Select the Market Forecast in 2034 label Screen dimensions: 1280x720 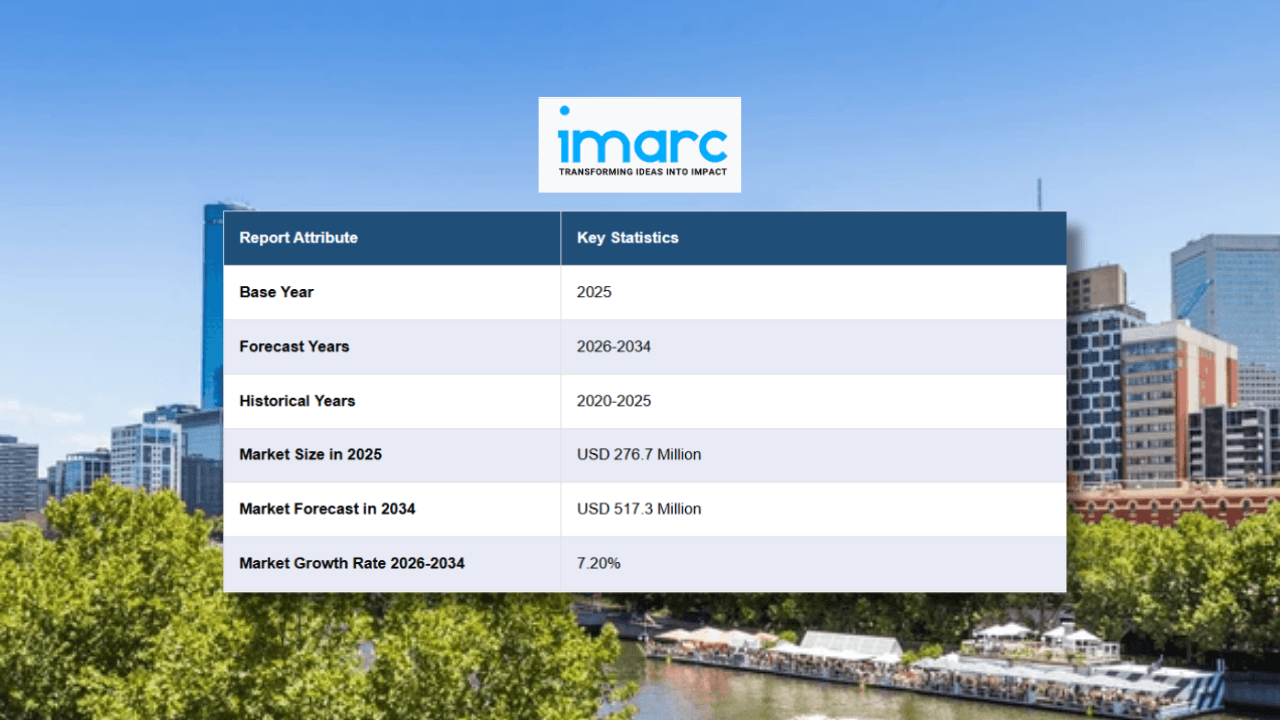pos(326,508)
